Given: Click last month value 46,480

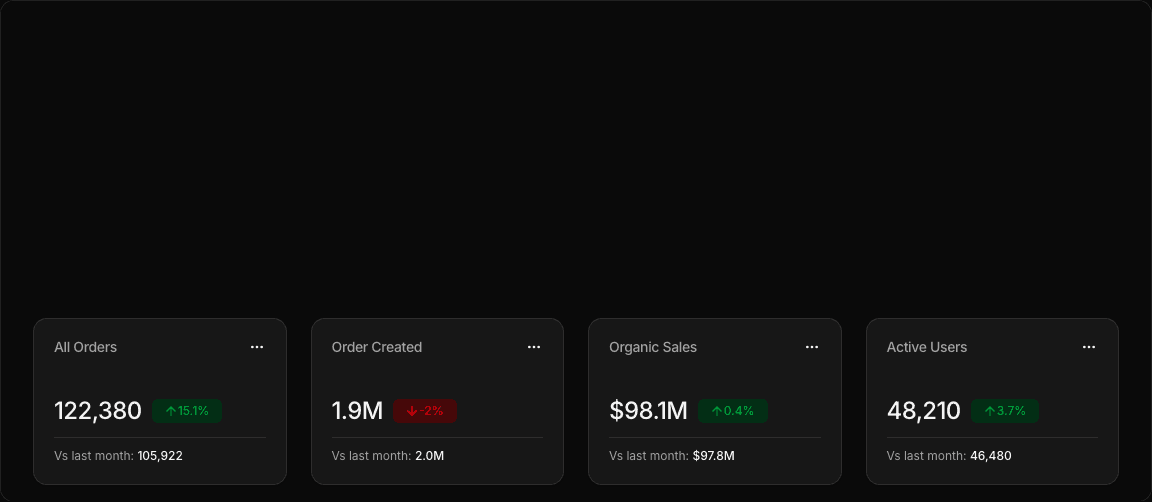Looking at the screenshot, I should 991,456.
